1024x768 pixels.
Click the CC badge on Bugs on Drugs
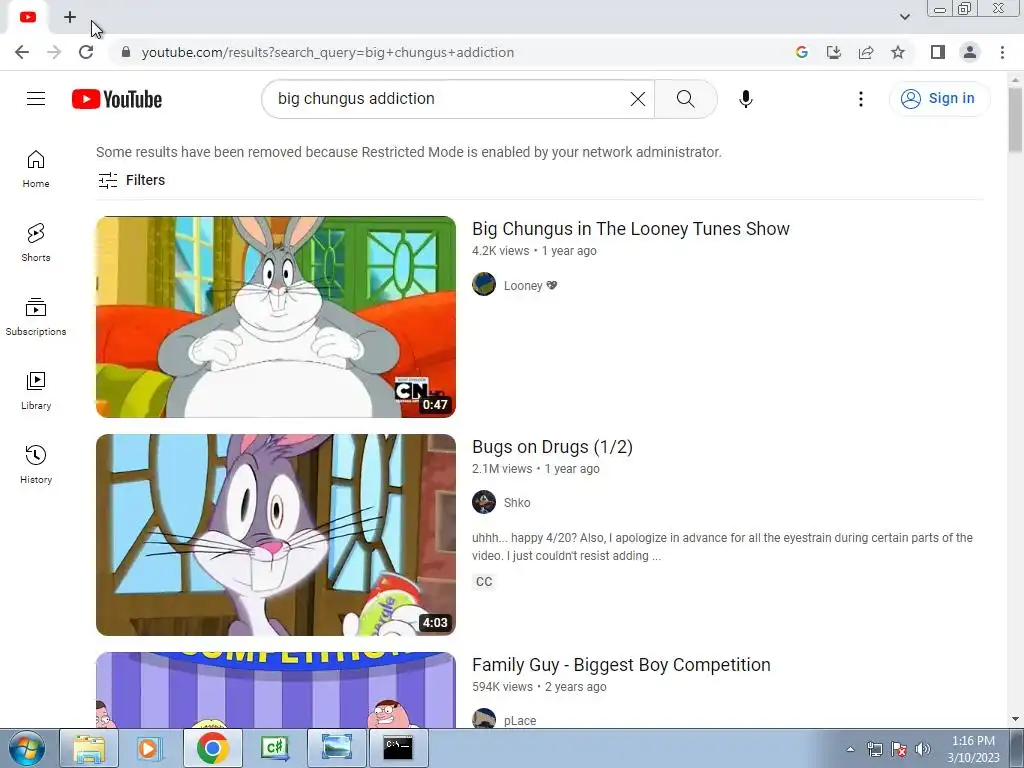point(484,581)
